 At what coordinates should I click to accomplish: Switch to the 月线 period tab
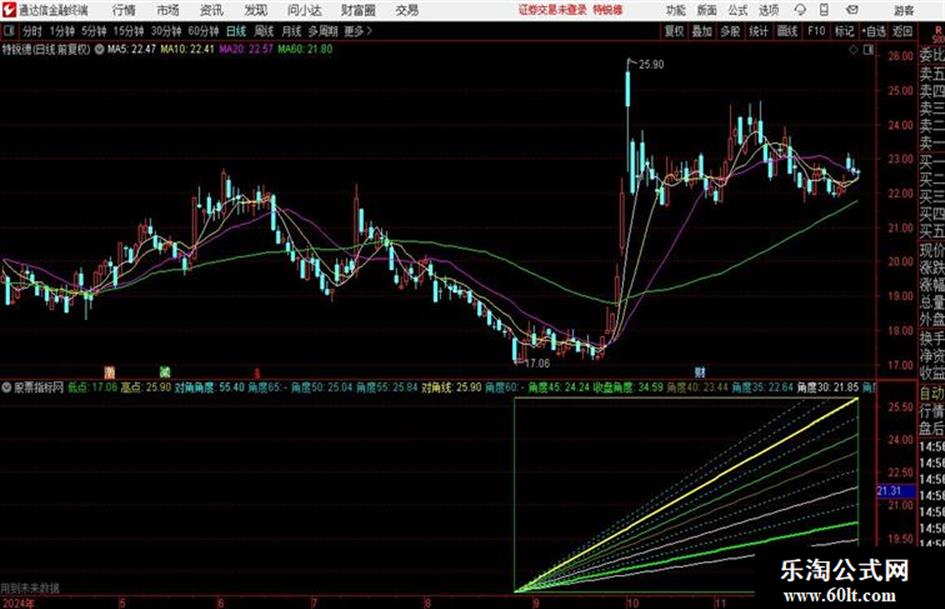[292, 31]
